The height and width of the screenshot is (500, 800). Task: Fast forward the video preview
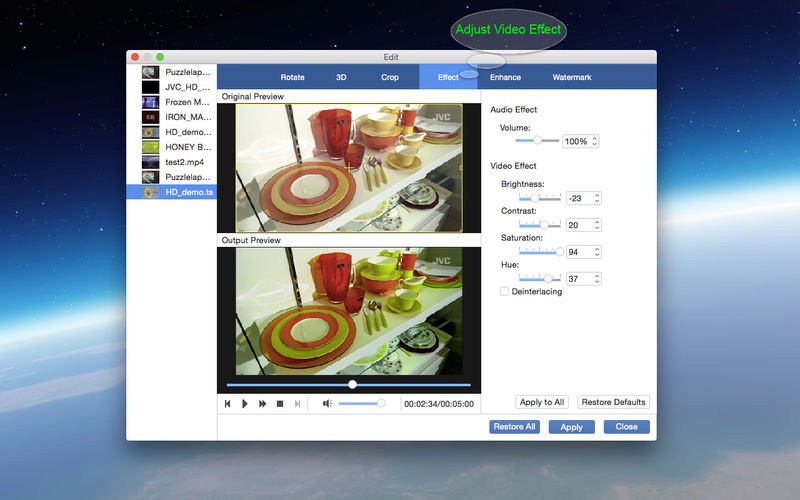262,404
